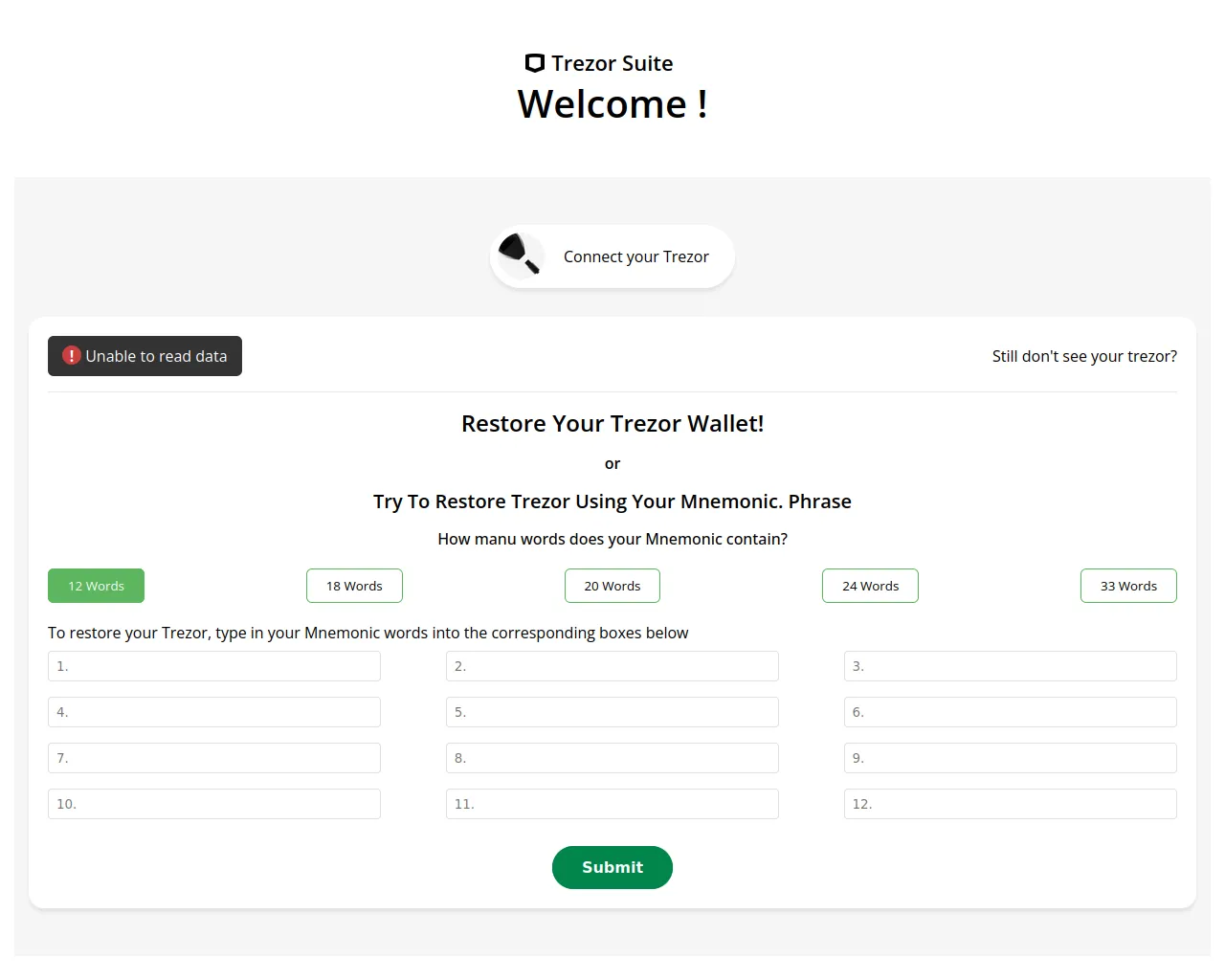The image size is (1225, 980).
Task: Focus mnemonic word field 1
Action: (x=214, y=666)
